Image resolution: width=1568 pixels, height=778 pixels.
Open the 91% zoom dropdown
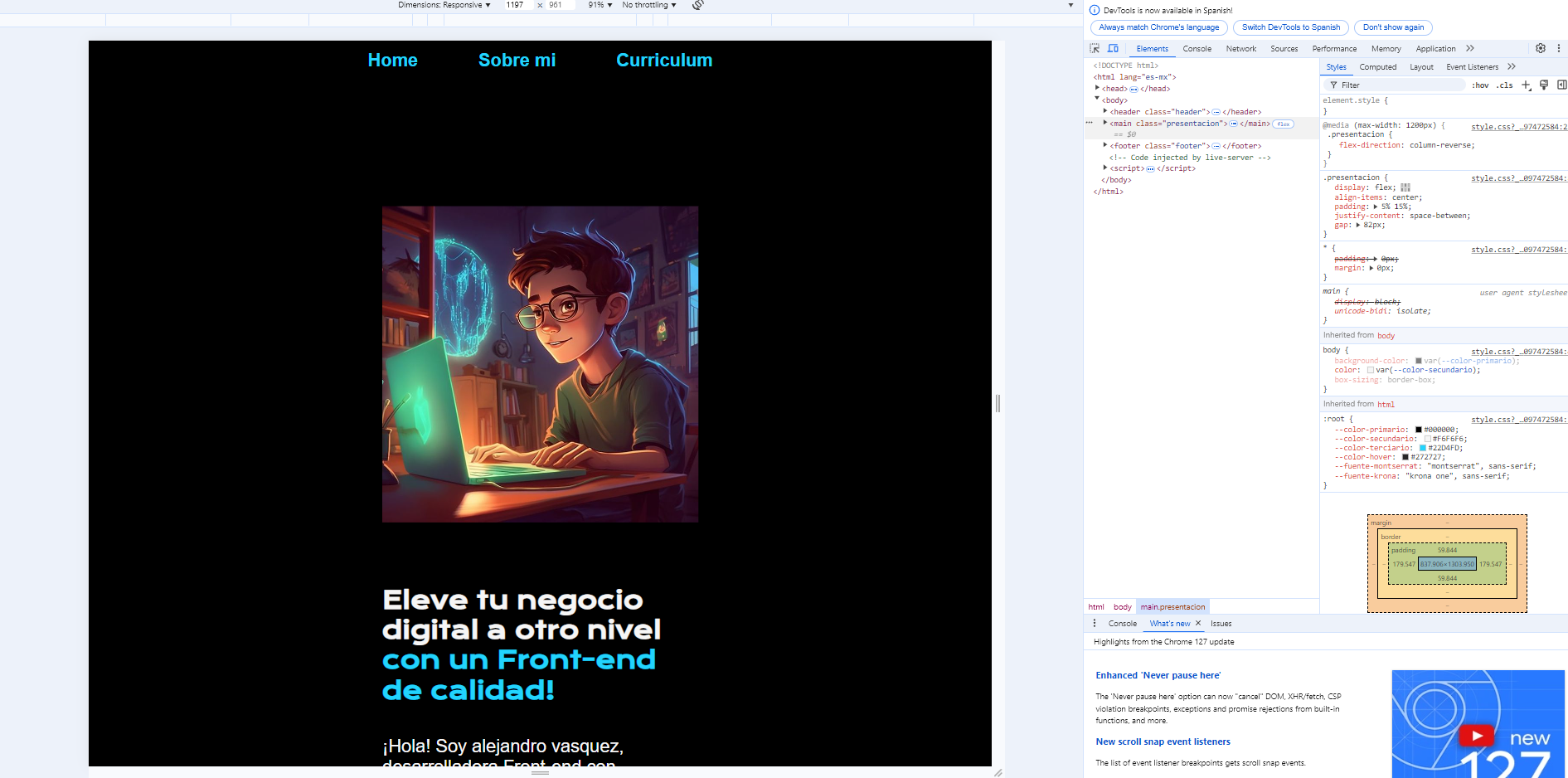point(600,5)
